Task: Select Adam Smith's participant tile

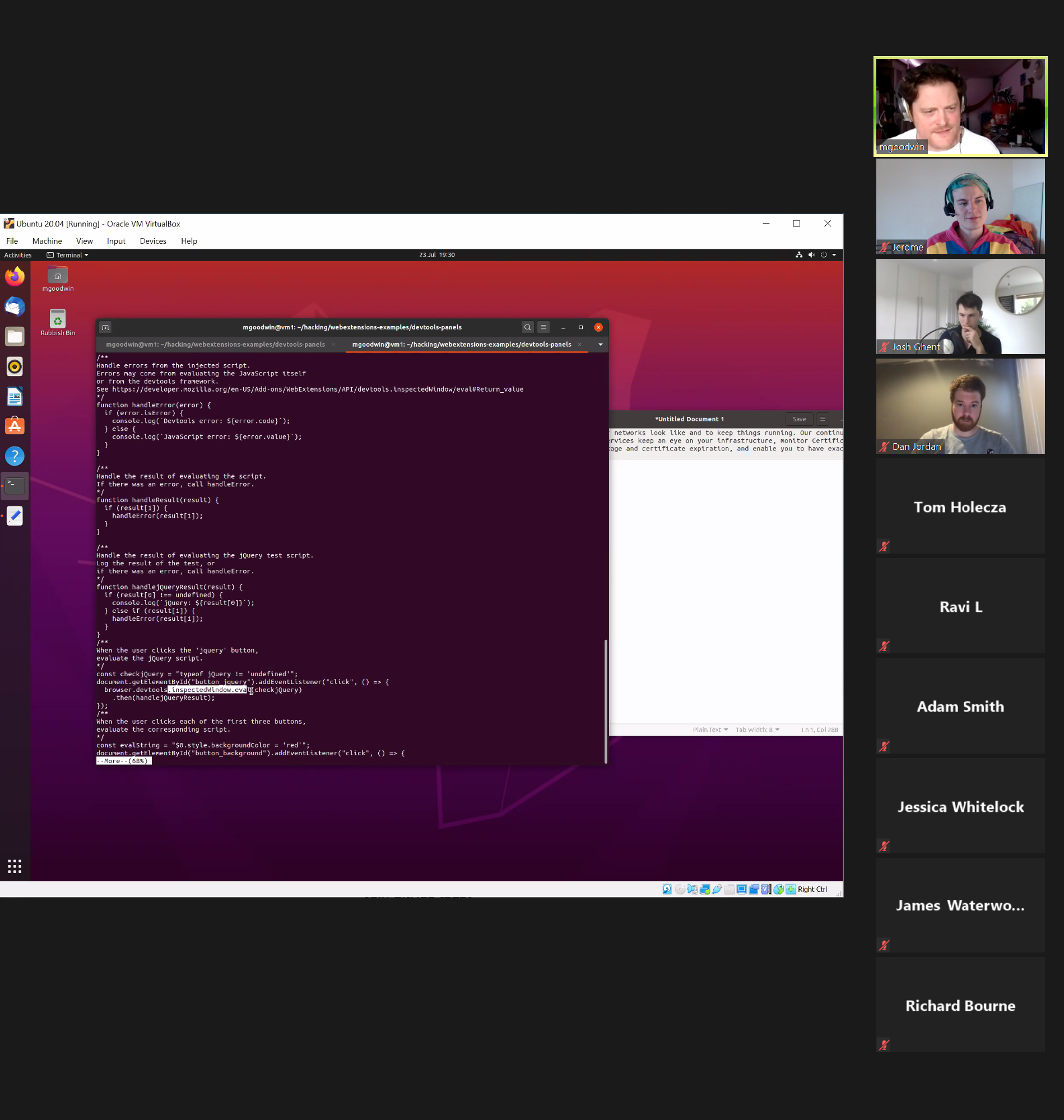Action: pyautogui.click(x=960, y=706)
